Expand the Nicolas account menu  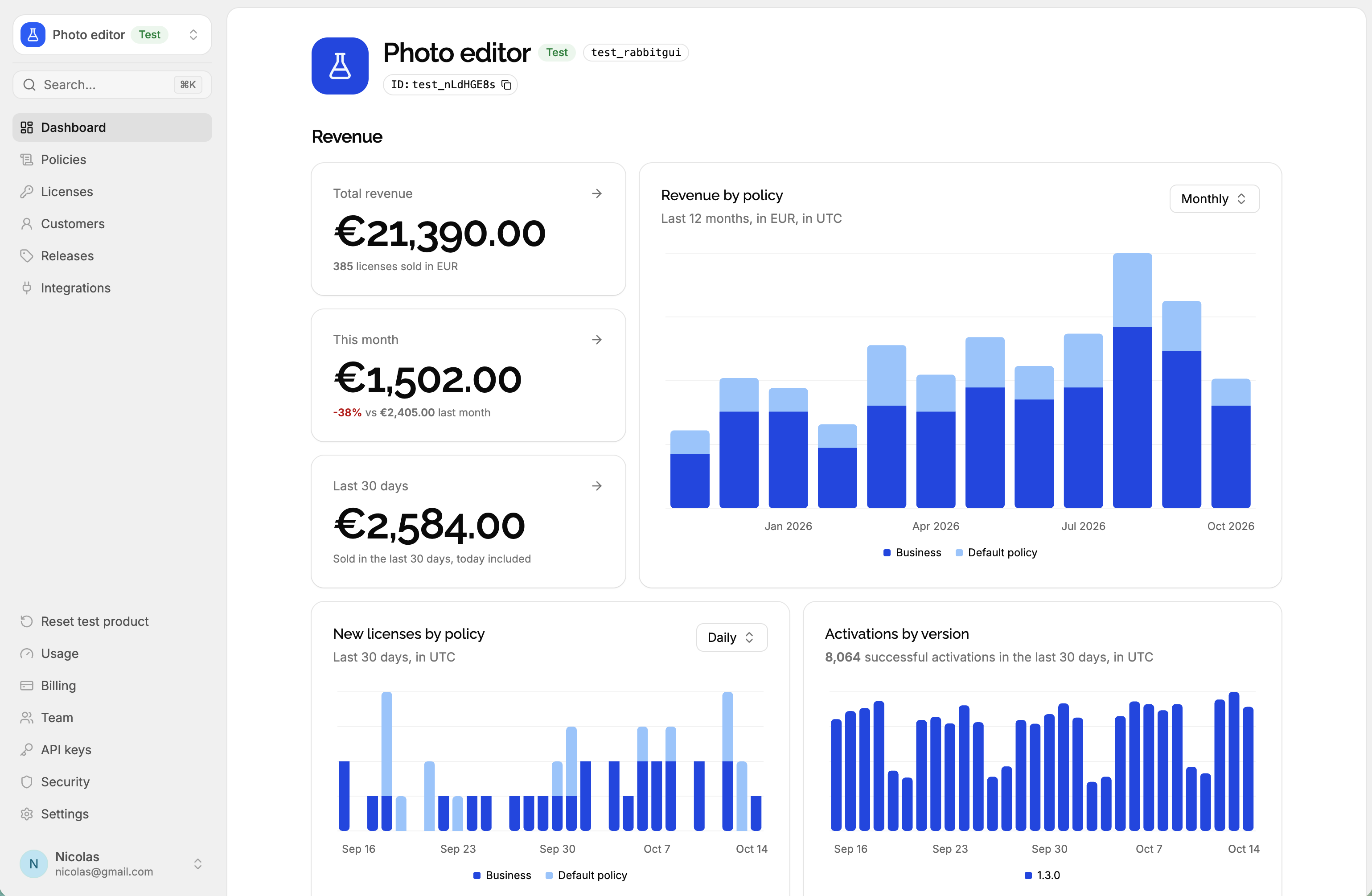[x=112, y=863]
